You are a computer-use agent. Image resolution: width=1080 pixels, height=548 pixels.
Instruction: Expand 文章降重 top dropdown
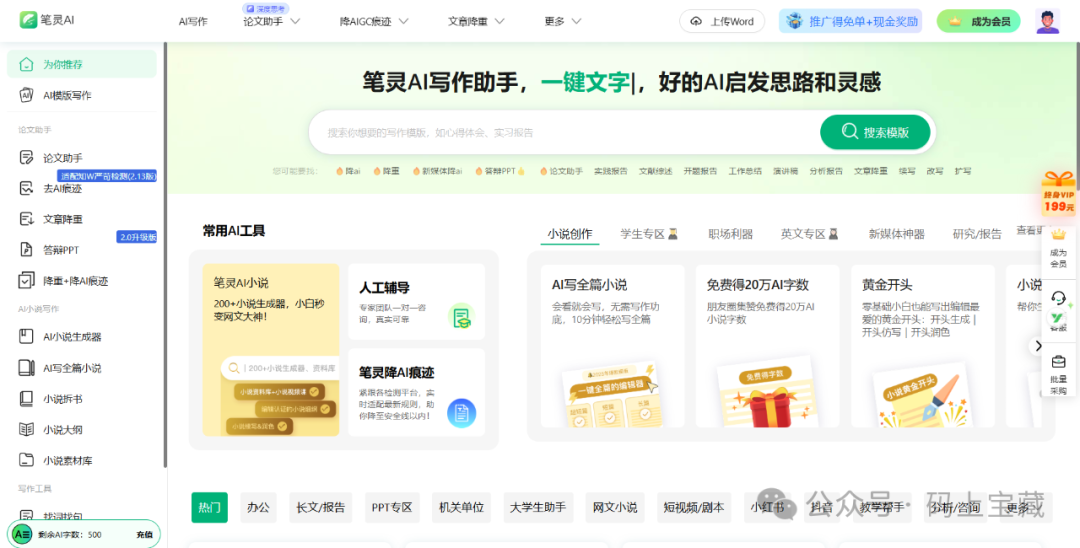477,21
